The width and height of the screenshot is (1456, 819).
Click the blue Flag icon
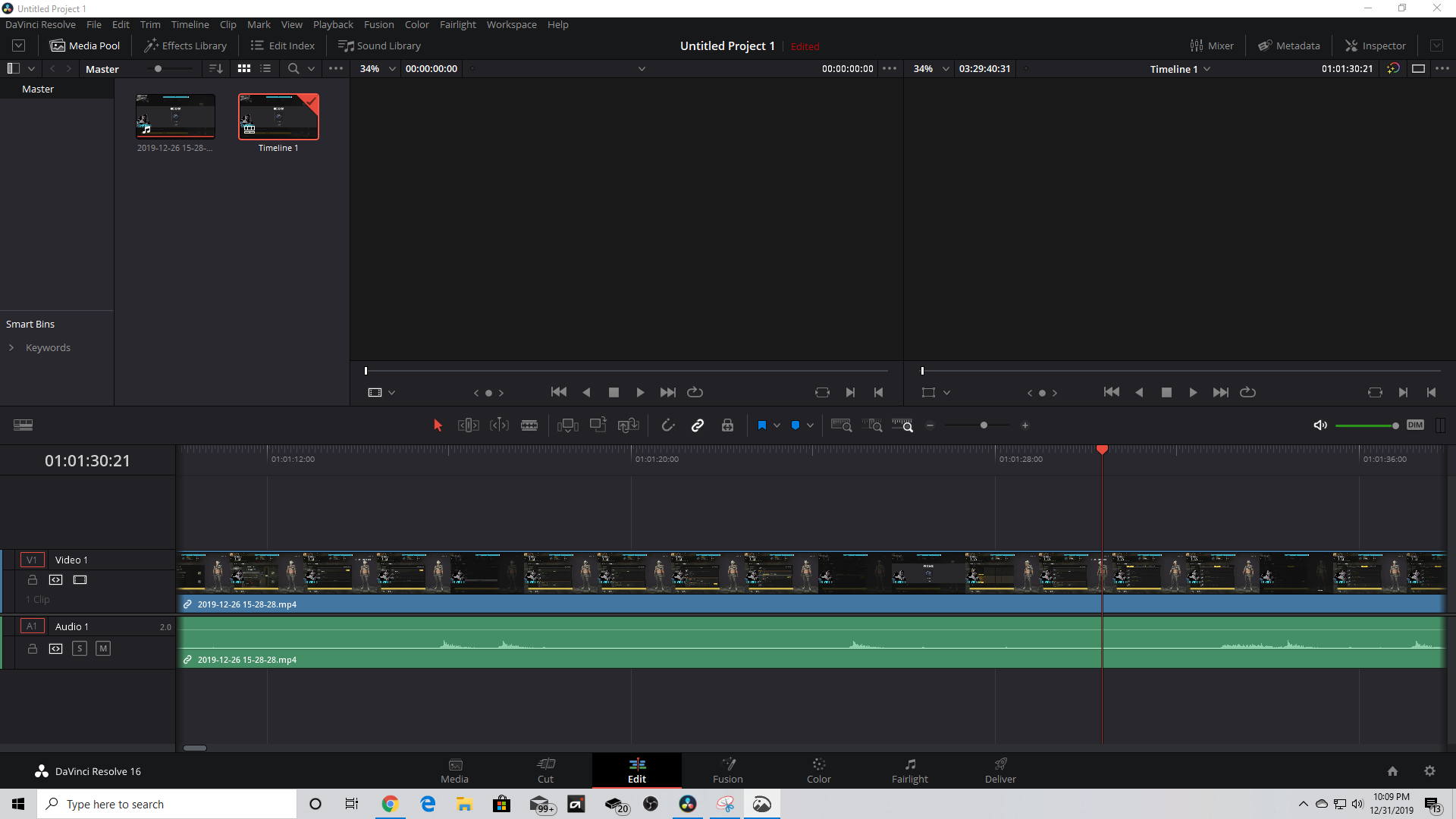point(761,425)
